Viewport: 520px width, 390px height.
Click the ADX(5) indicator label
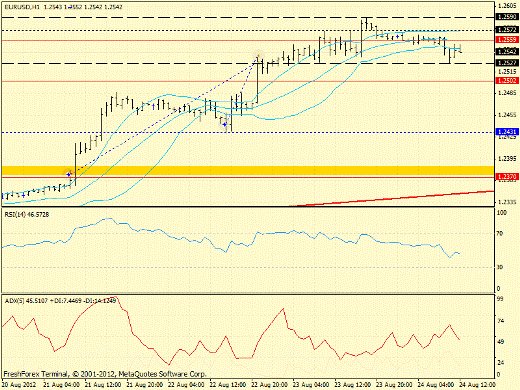click(x=60, y=301)
